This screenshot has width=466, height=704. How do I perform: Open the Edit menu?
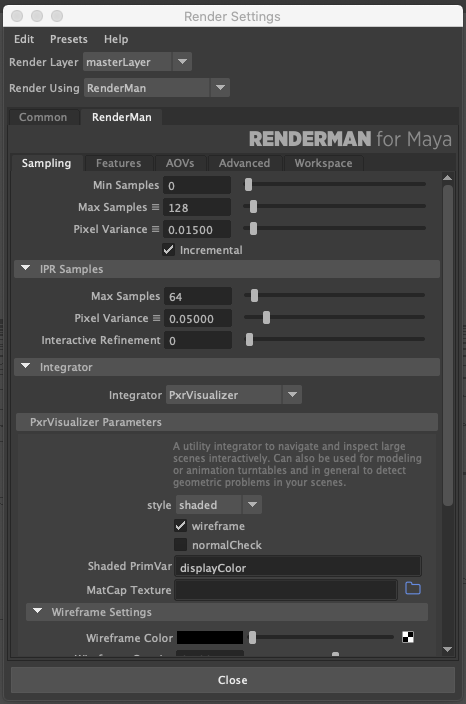click(24, 39)
